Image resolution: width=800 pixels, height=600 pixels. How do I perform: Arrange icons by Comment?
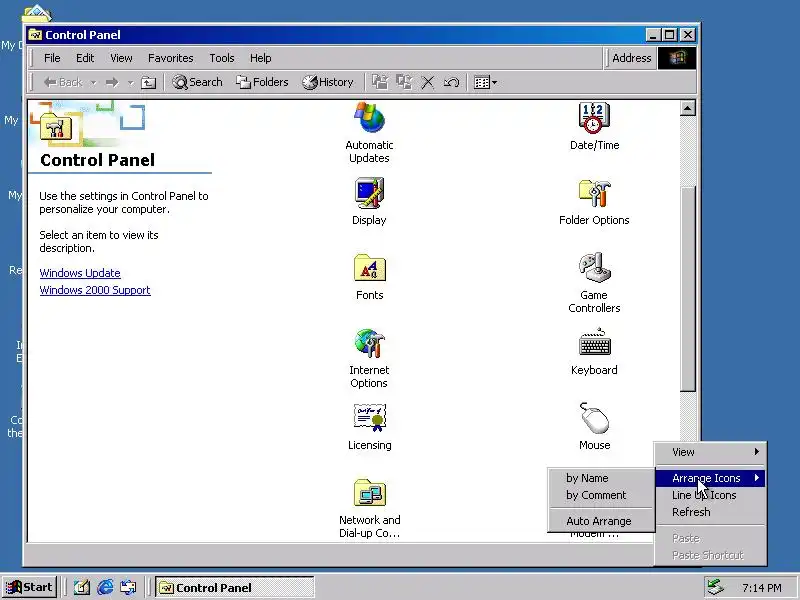601,495
